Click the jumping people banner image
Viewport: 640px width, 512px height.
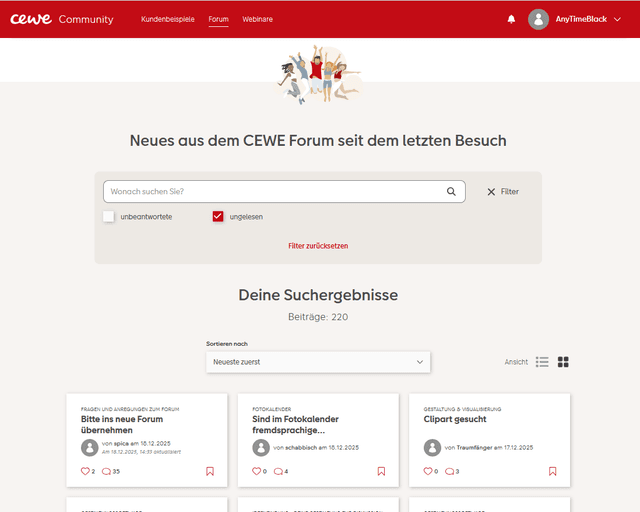[318, 75]
